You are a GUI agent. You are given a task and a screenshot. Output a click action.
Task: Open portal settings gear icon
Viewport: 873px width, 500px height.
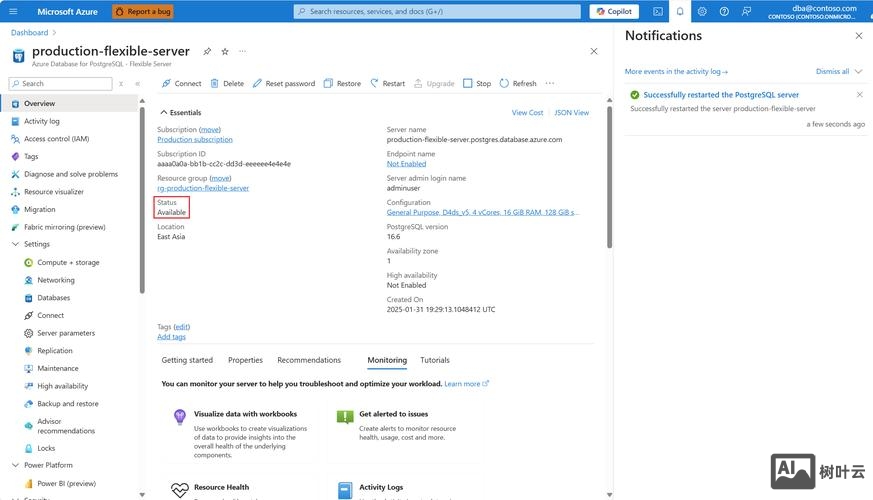(x=702, y=12)
